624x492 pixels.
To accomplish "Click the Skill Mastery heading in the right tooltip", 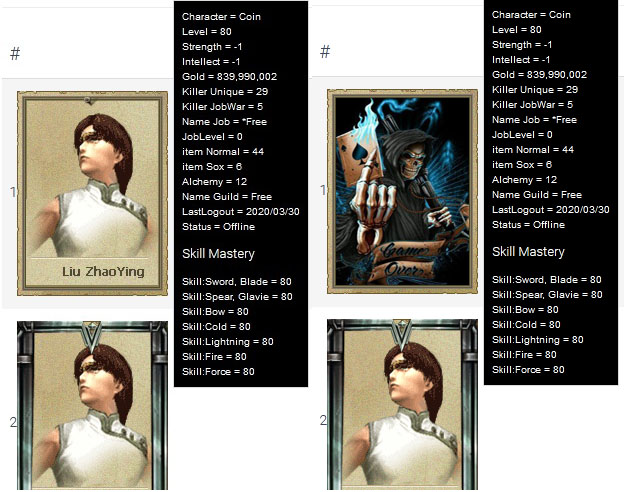I will tap(528, 252).
